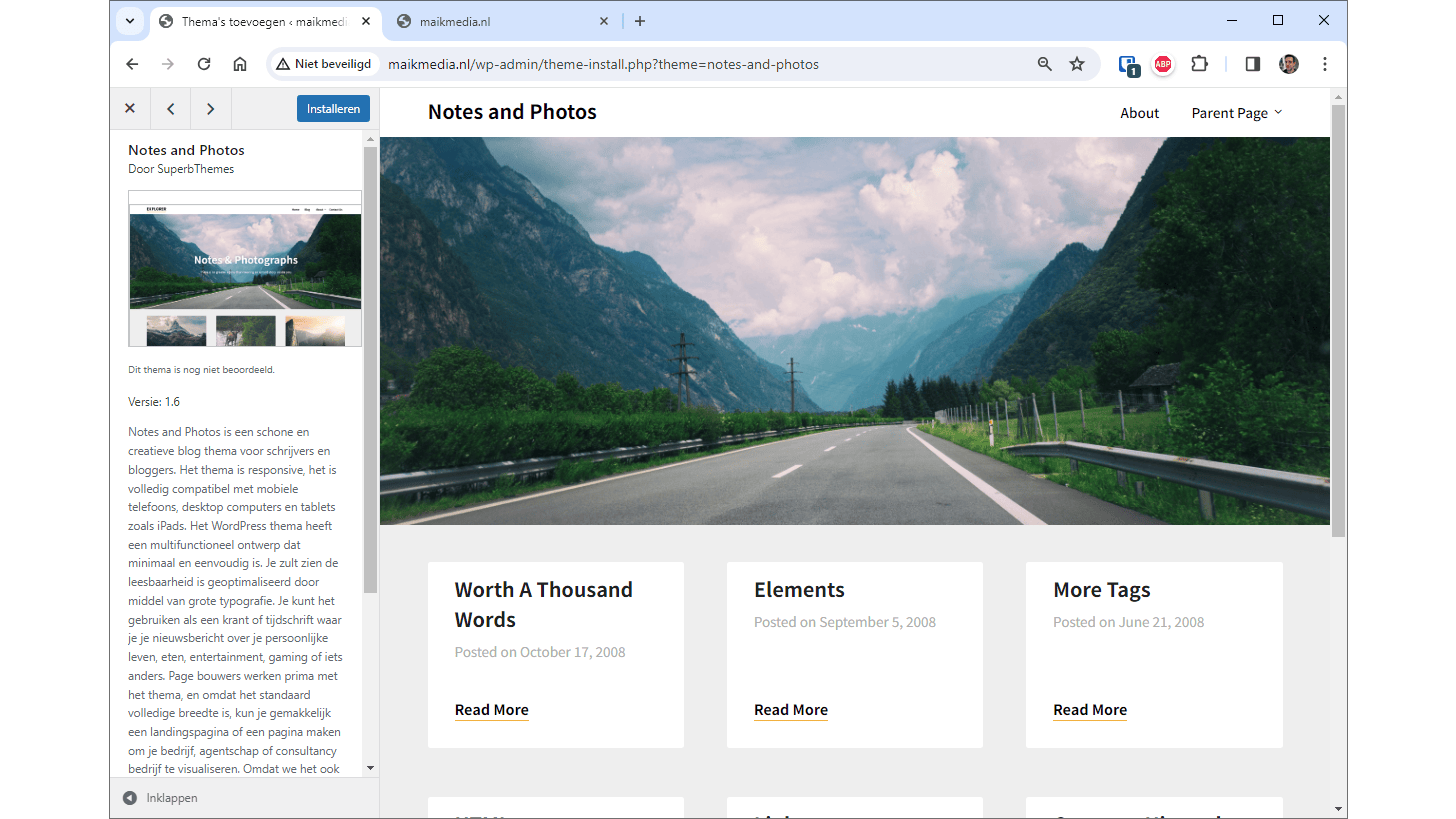Click the Notes and Photos sidebar heading
1456x819 pixels.
[186, 150]
